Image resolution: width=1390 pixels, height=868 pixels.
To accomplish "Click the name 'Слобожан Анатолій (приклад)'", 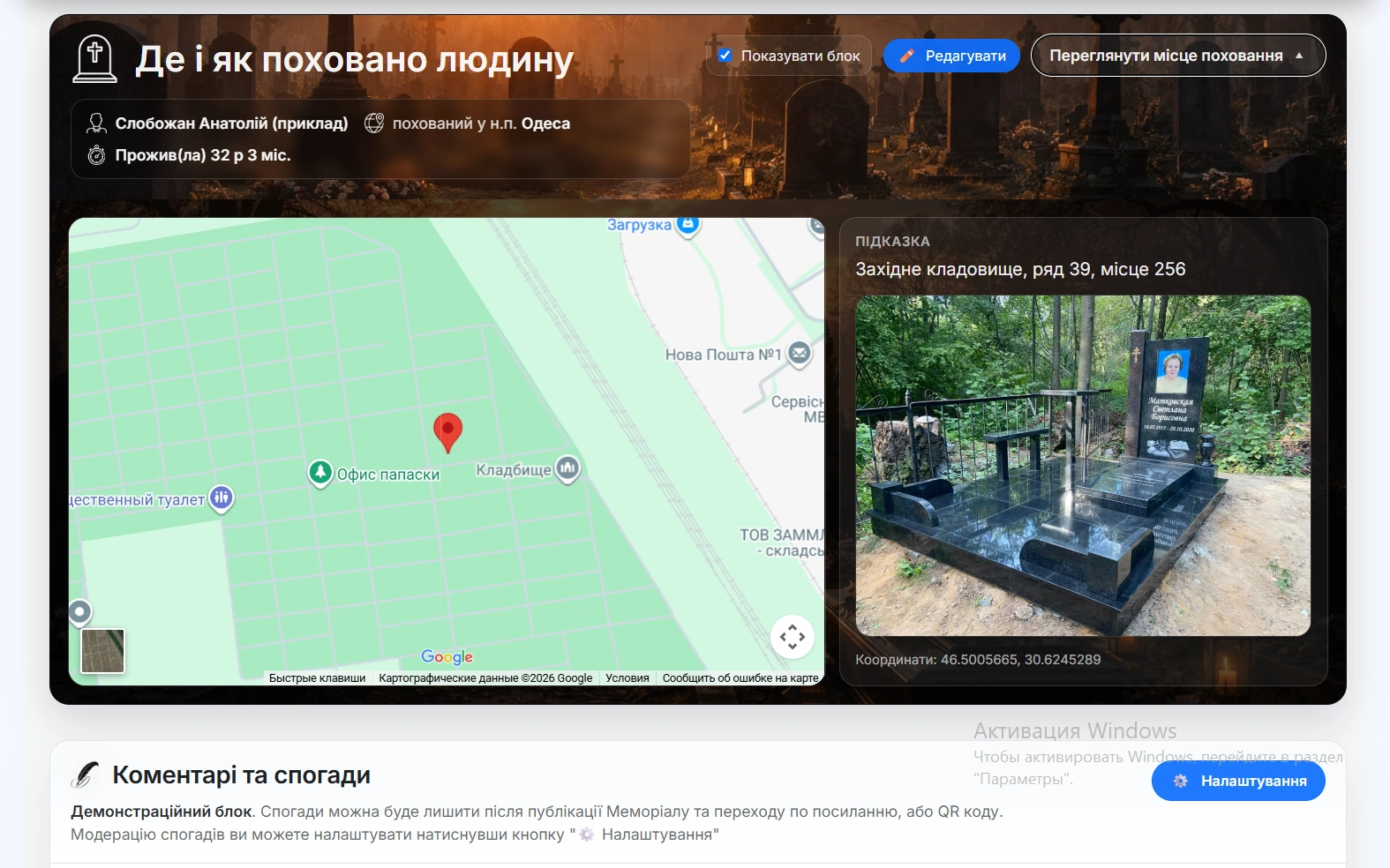I will pyautogui.click(x=231, y=123).
